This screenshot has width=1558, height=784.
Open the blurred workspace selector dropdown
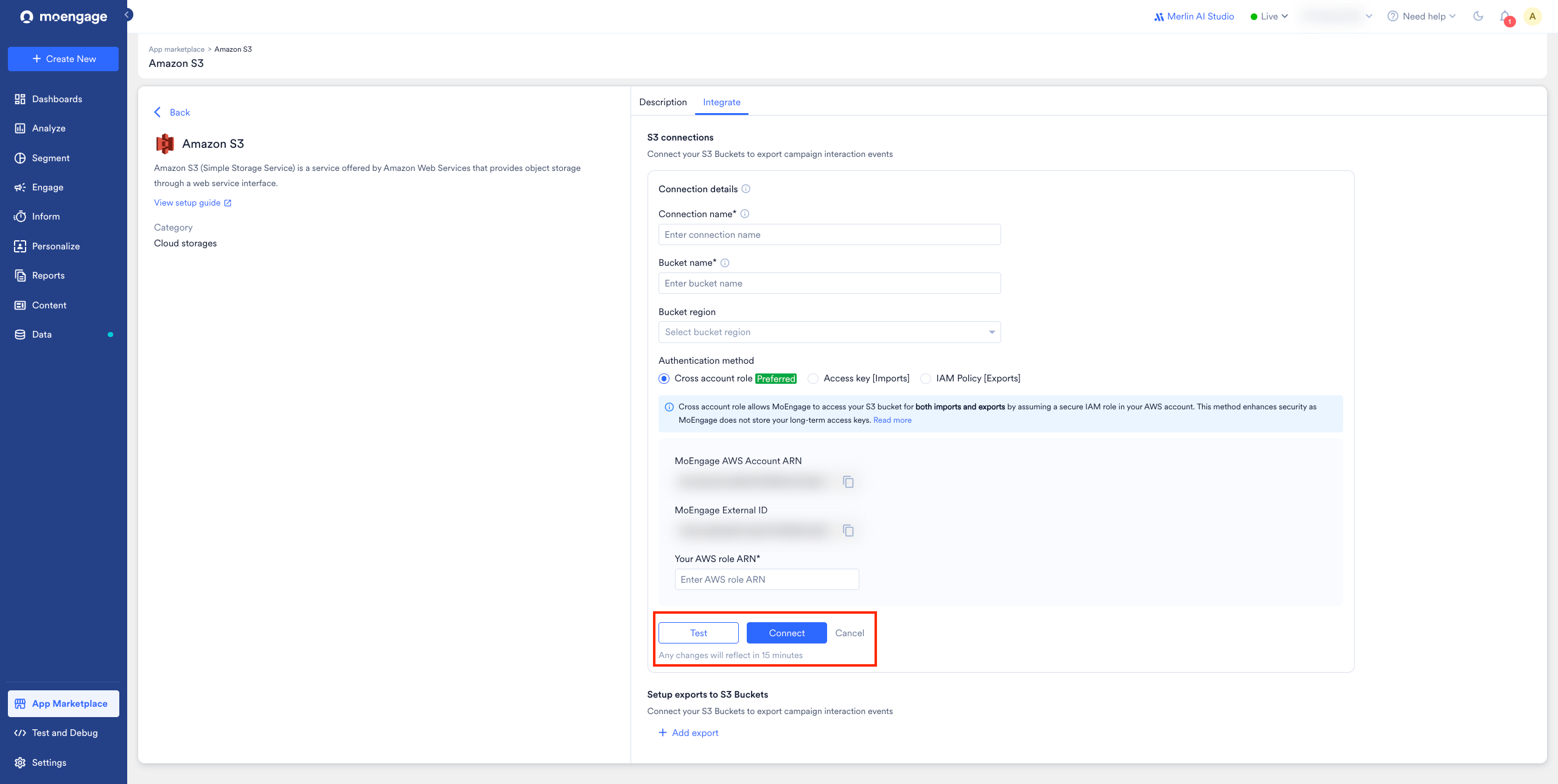point(1337,16)
